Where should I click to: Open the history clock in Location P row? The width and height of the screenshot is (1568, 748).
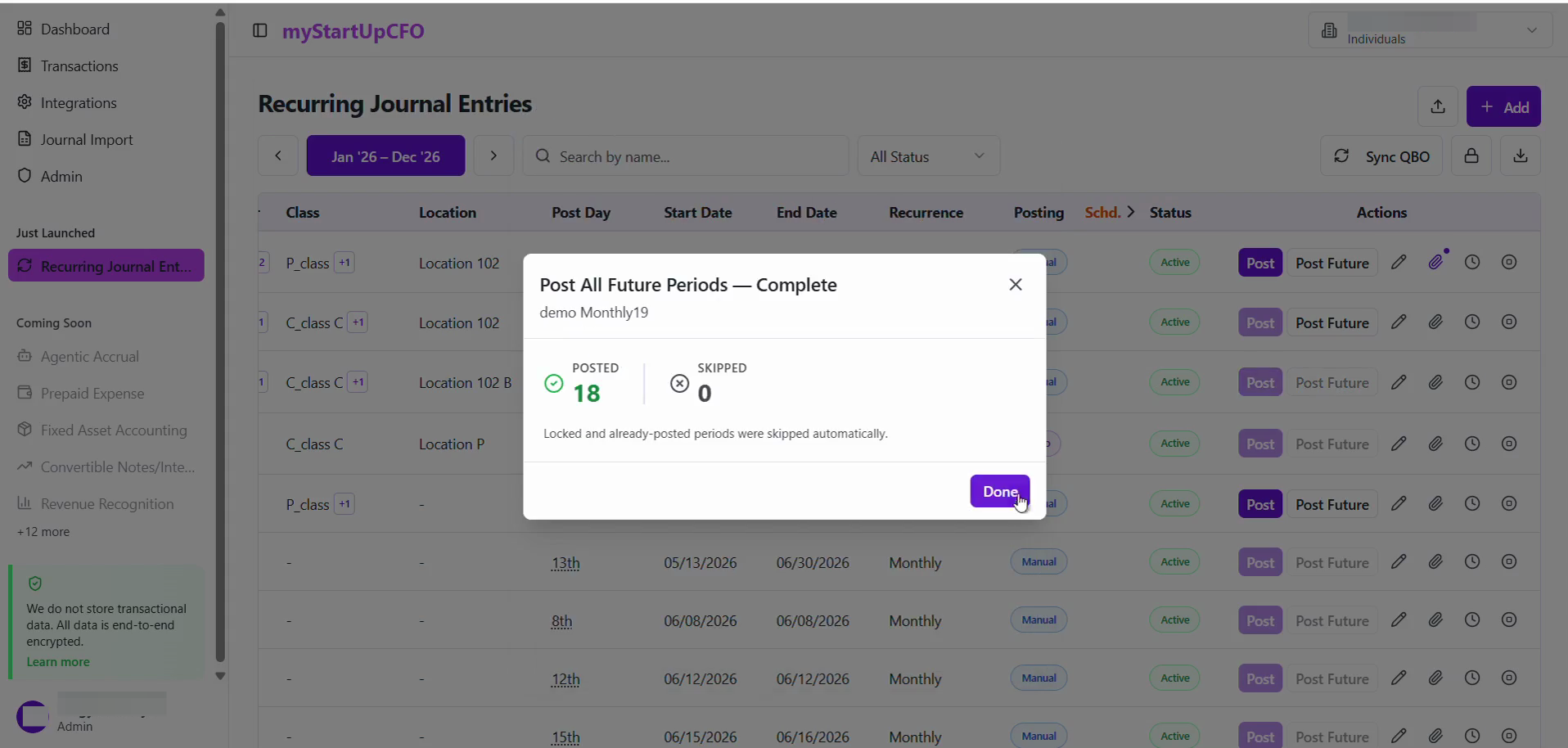[1472, 444]
